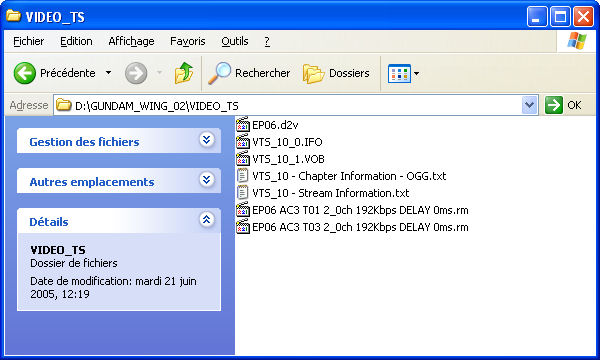600x360 pixels.
Task: Open the ? help menu
Action: point(267,41)
